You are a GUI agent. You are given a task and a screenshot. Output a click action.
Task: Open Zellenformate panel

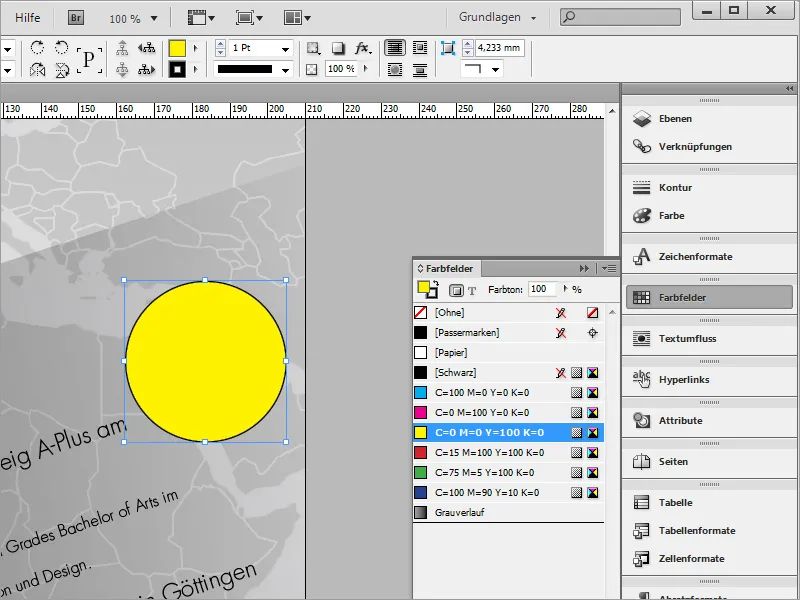click(709, 559)
